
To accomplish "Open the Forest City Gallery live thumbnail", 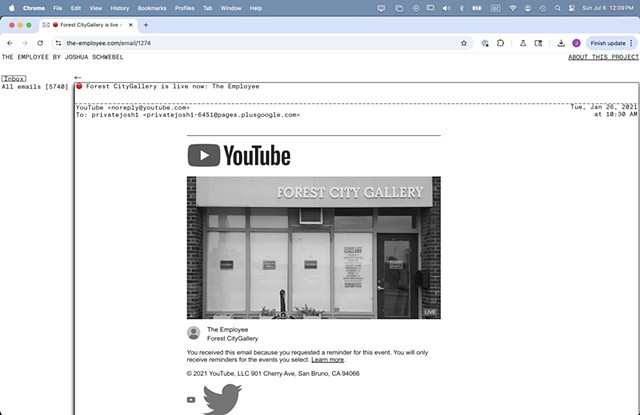I will [313, 247].
